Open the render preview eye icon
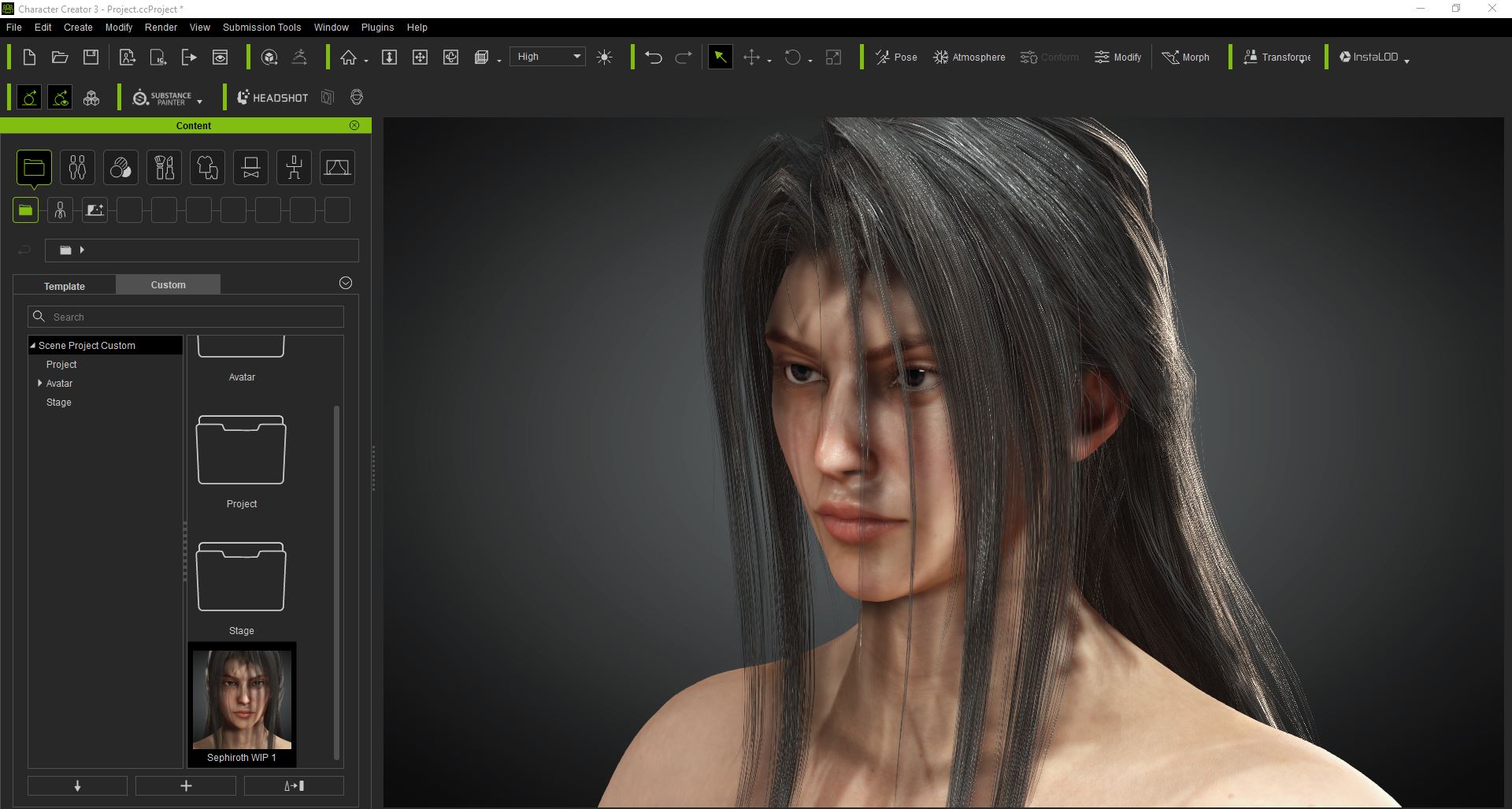The image size is (1512, 809). pos(220,57)
